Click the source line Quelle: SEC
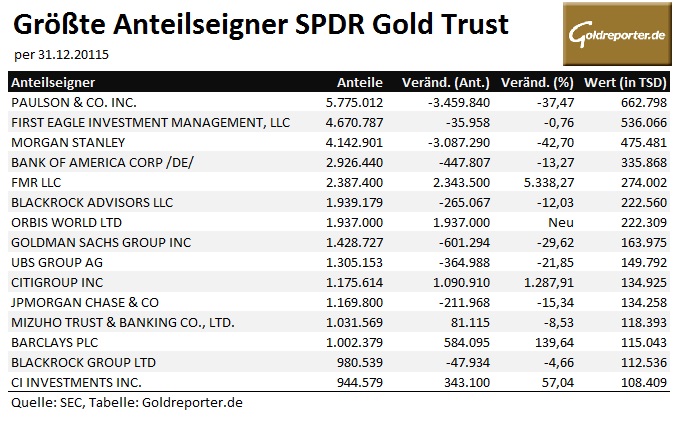681x422 pixels. click(x=126, y=402)
